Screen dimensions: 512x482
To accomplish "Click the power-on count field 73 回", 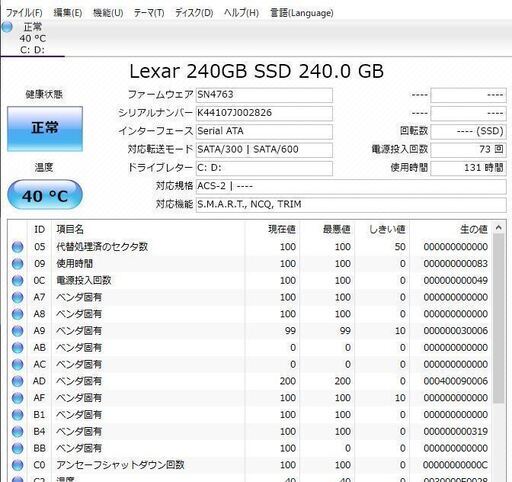I will click(x=468, y=150).
